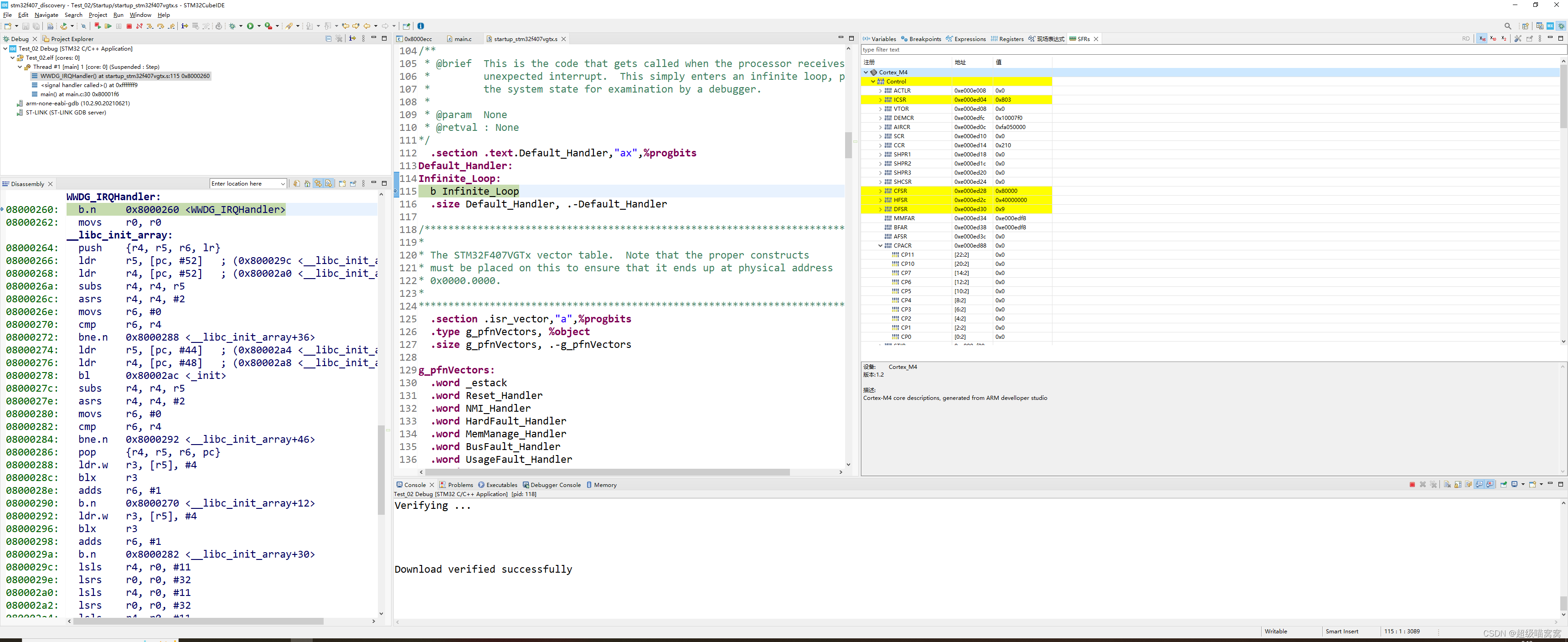Toggle console Scroll Lock icon
The width and height of the screenshot is (1568, 642).
pos(1458,485)
